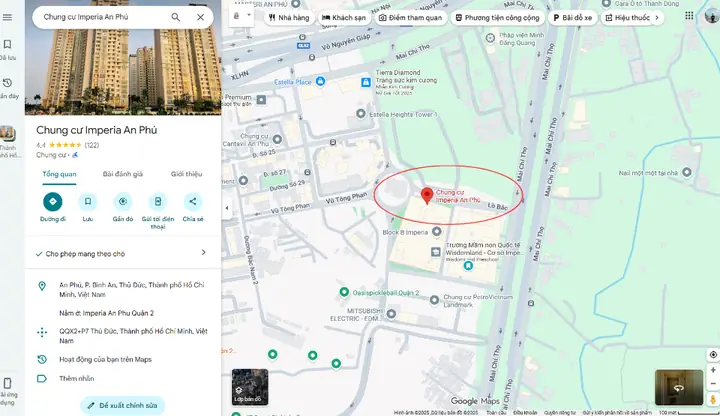Click the Chia sẻ share icon
Viewport: 720px width, 416px height.
tap(193, 202)
